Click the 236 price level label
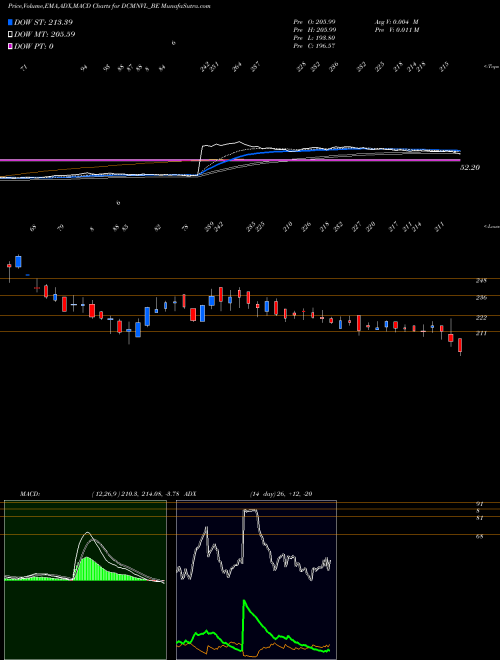This screenshot has width=500, height=660. [481, 298]
